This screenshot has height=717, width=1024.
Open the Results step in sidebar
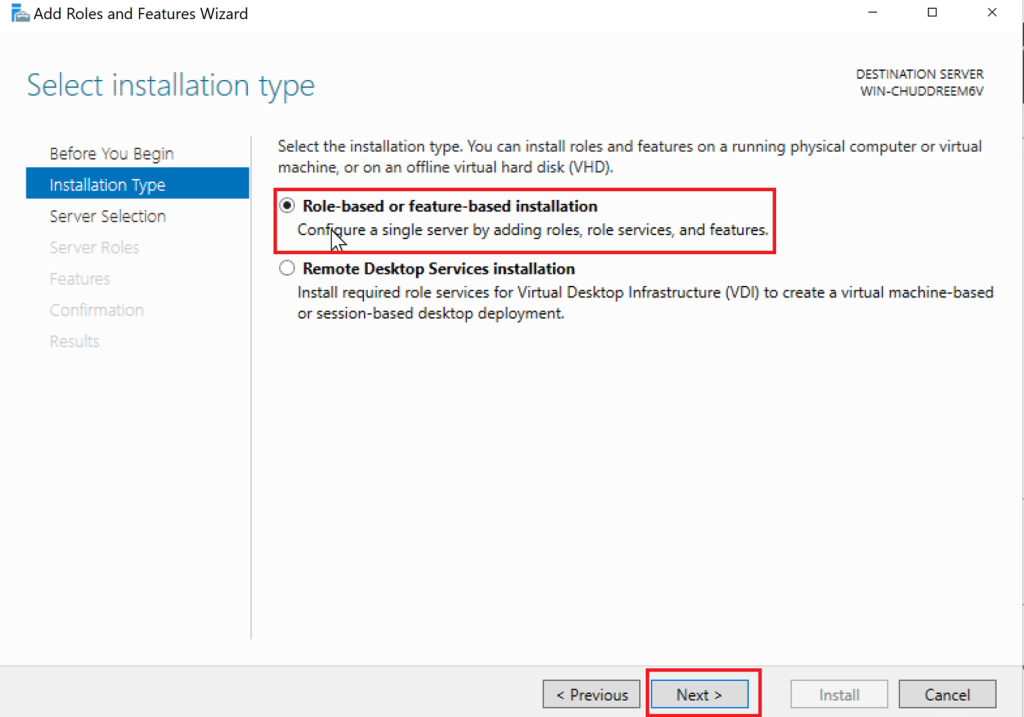pyautogui.click(x=74, y=341)
